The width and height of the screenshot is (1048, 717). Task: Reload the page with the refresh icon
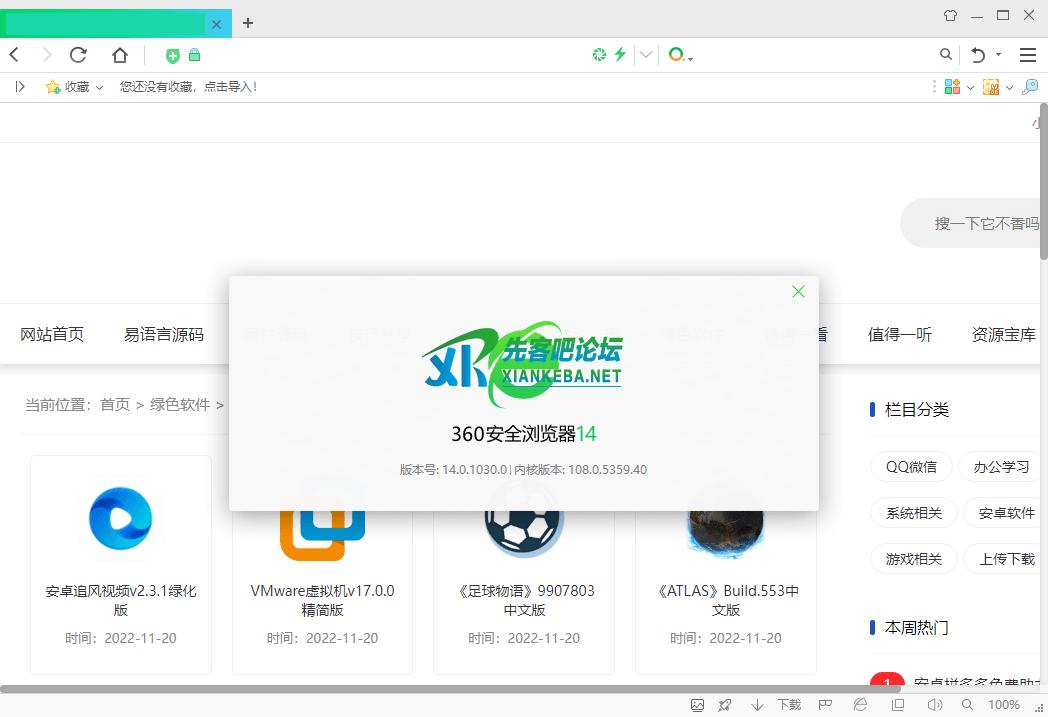point(78,55)
